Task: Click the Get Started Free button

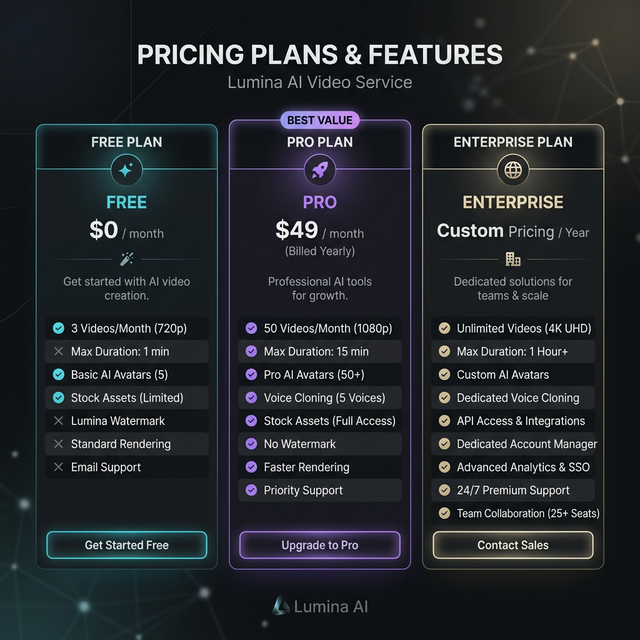Action: tap(126, 545)
